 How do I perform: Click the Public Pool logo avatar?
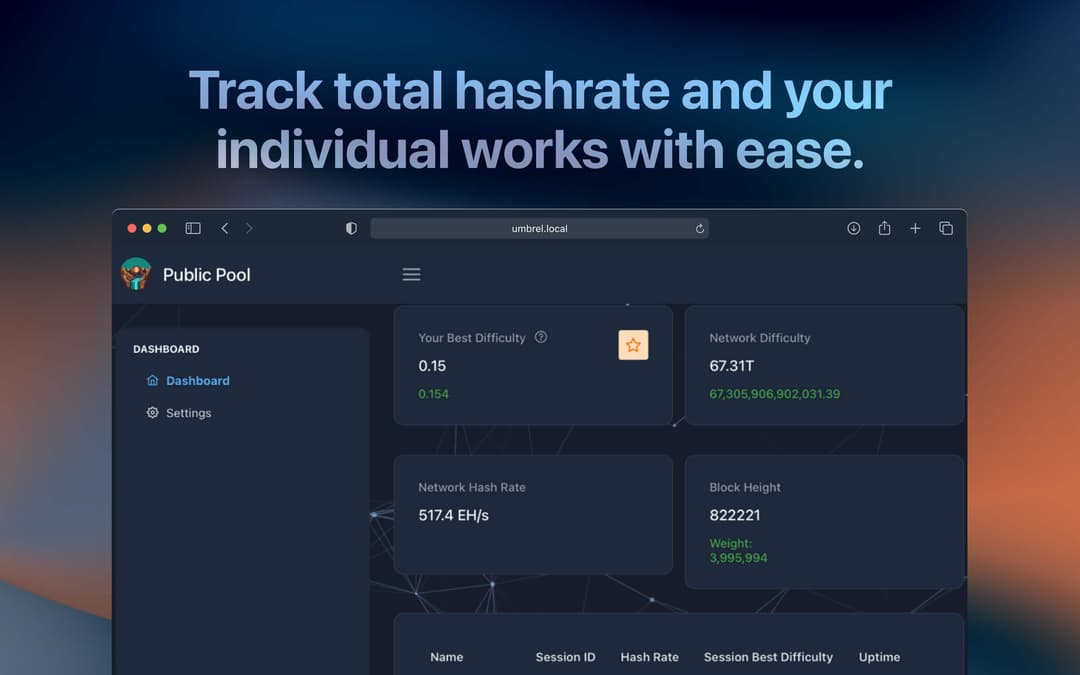(x=136, y=274)
